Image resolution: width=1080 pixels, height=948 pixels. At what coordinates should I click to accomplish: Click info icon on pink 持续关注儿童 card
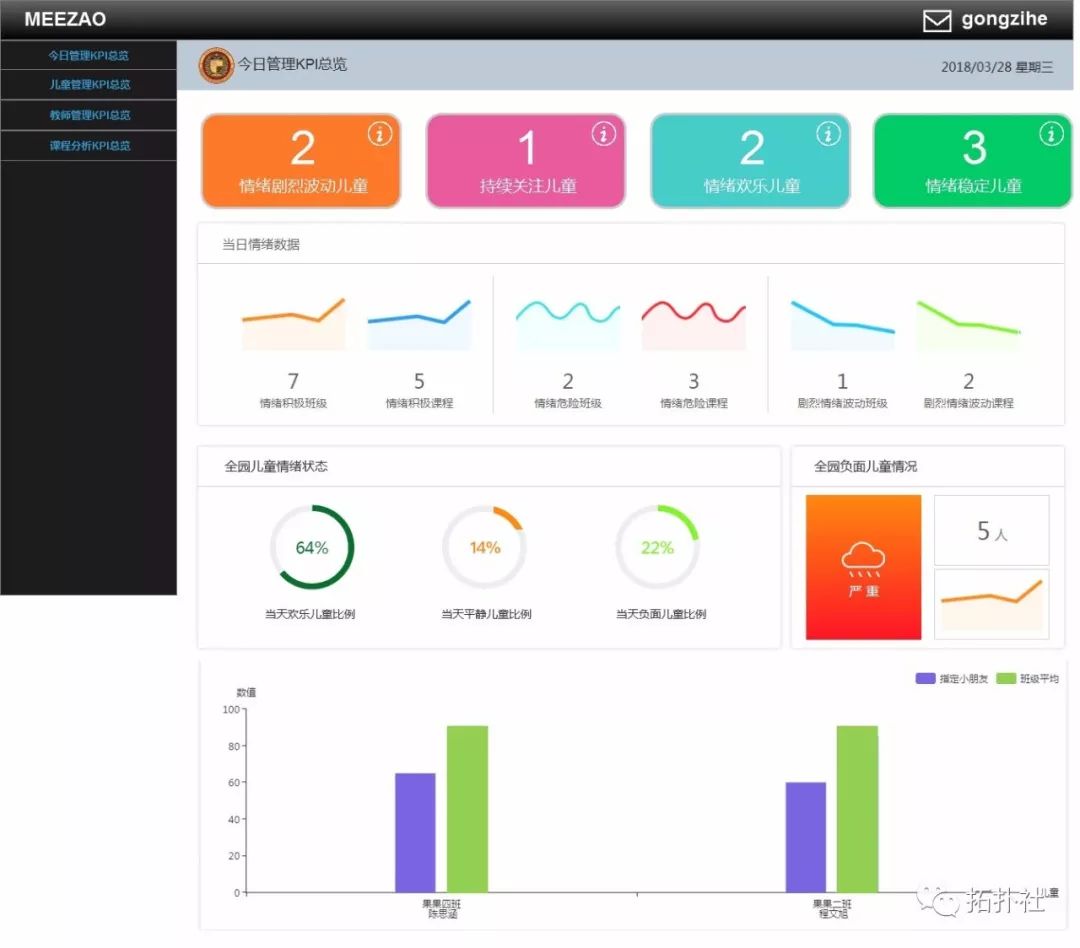coord(604,134)
